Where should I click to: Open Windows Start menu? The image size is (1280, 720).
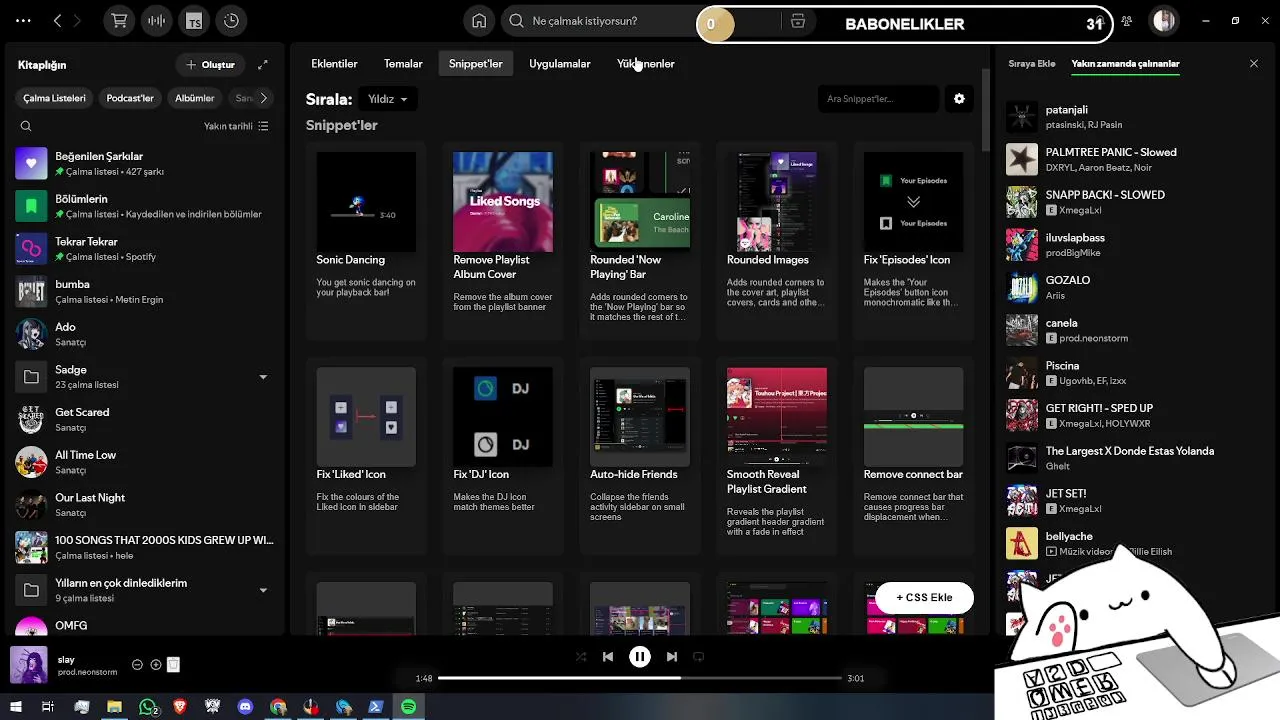click(15, 707)
